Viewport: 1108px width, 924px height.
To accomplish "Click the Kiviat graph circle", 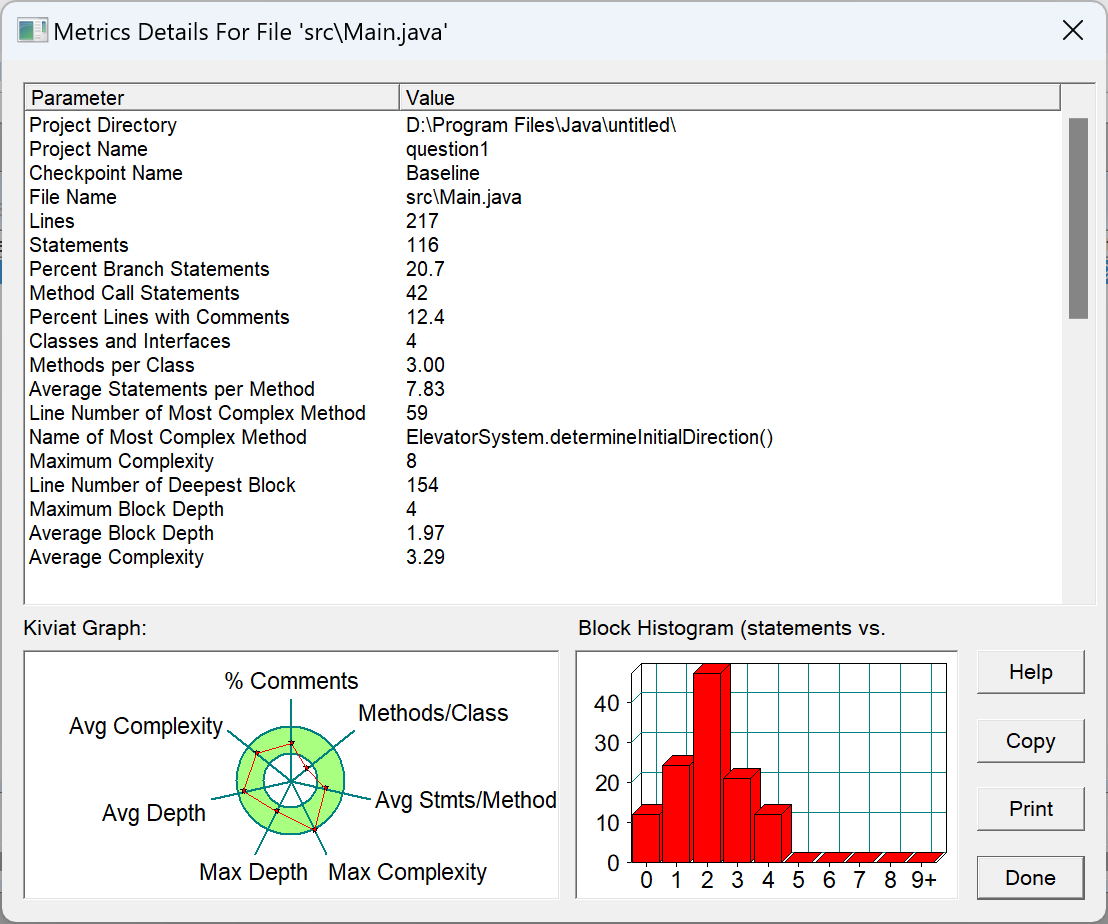I will point(290,781).
